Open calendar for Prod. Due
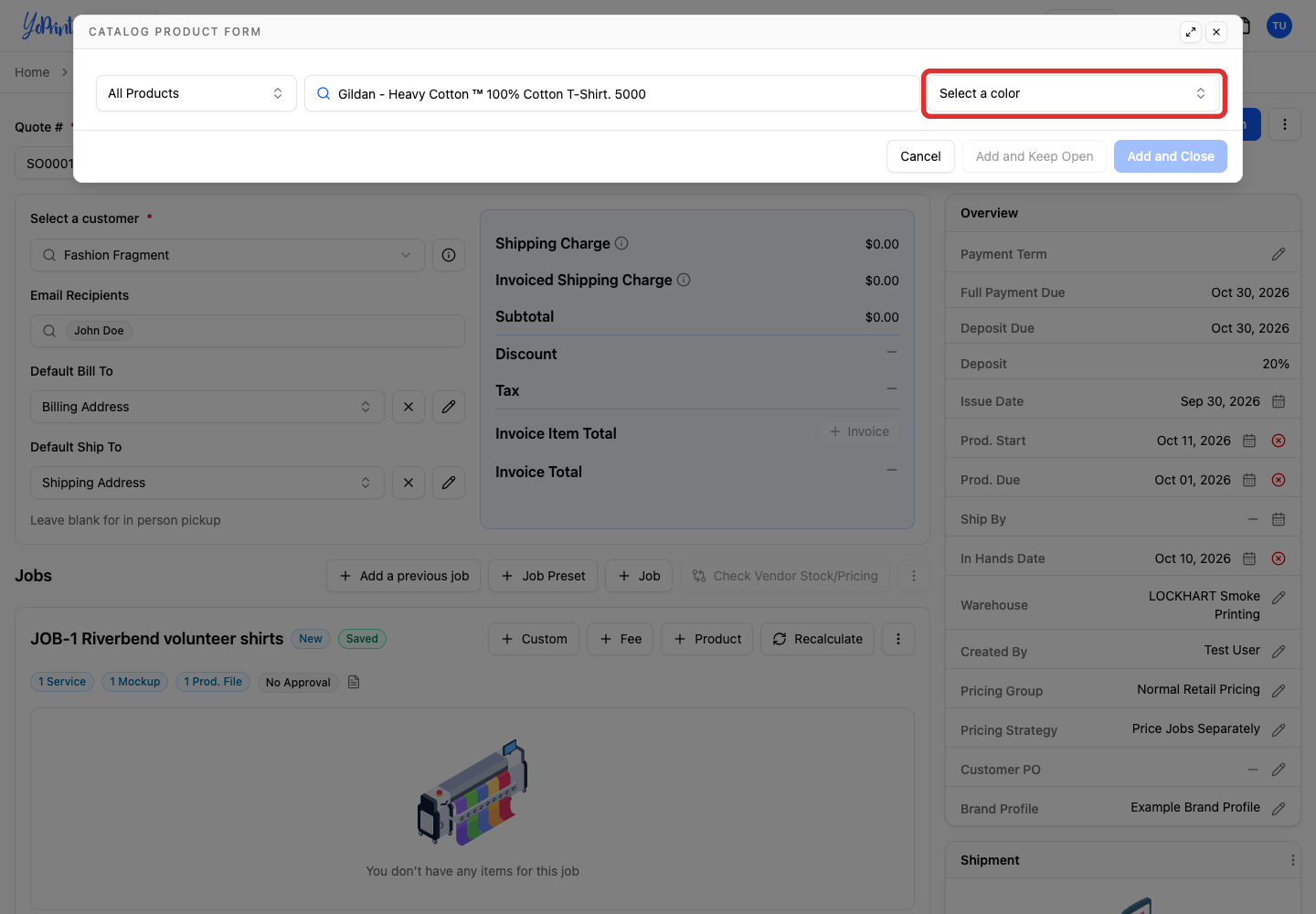This screenshot has height=914, width=1316. 1249,480
